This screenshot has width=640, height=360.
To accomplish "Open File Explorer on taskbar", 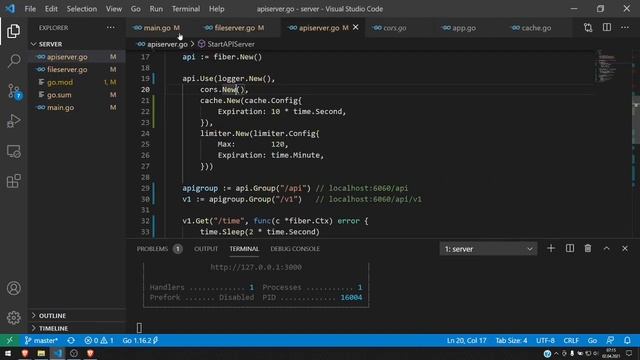I will pyautogui.click(x=41, y=353).
